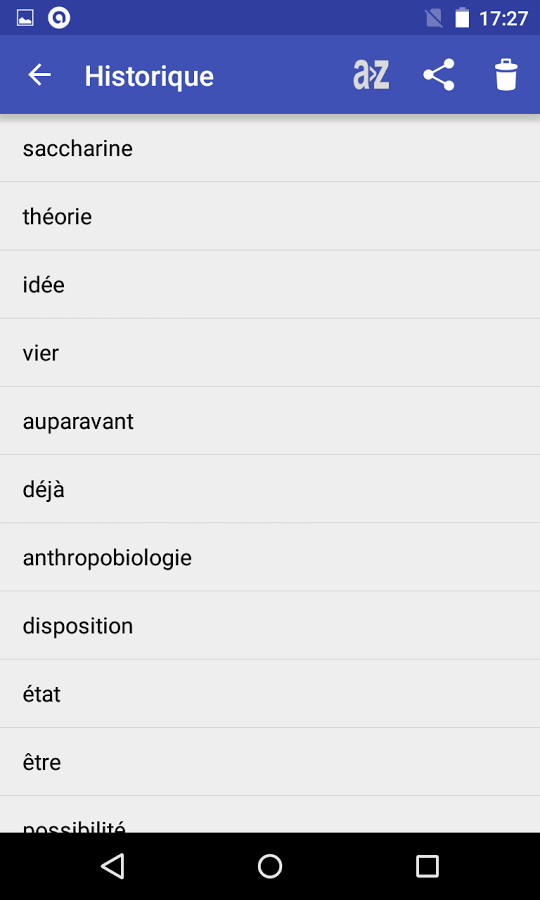Tap the partially visible possibilité entry
This screenshot has height=900, width=540.
pos(270,814)
